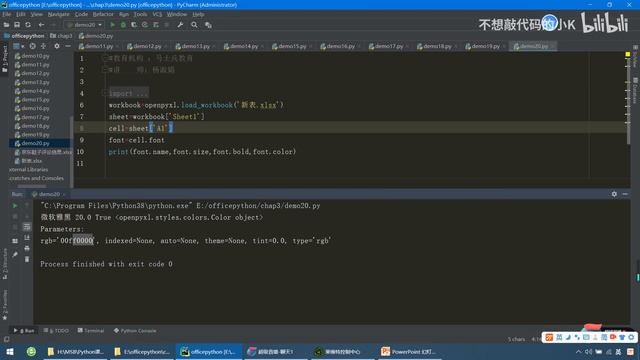Click the Back navigation arrow
640x360 pixels.
point(41,25)
